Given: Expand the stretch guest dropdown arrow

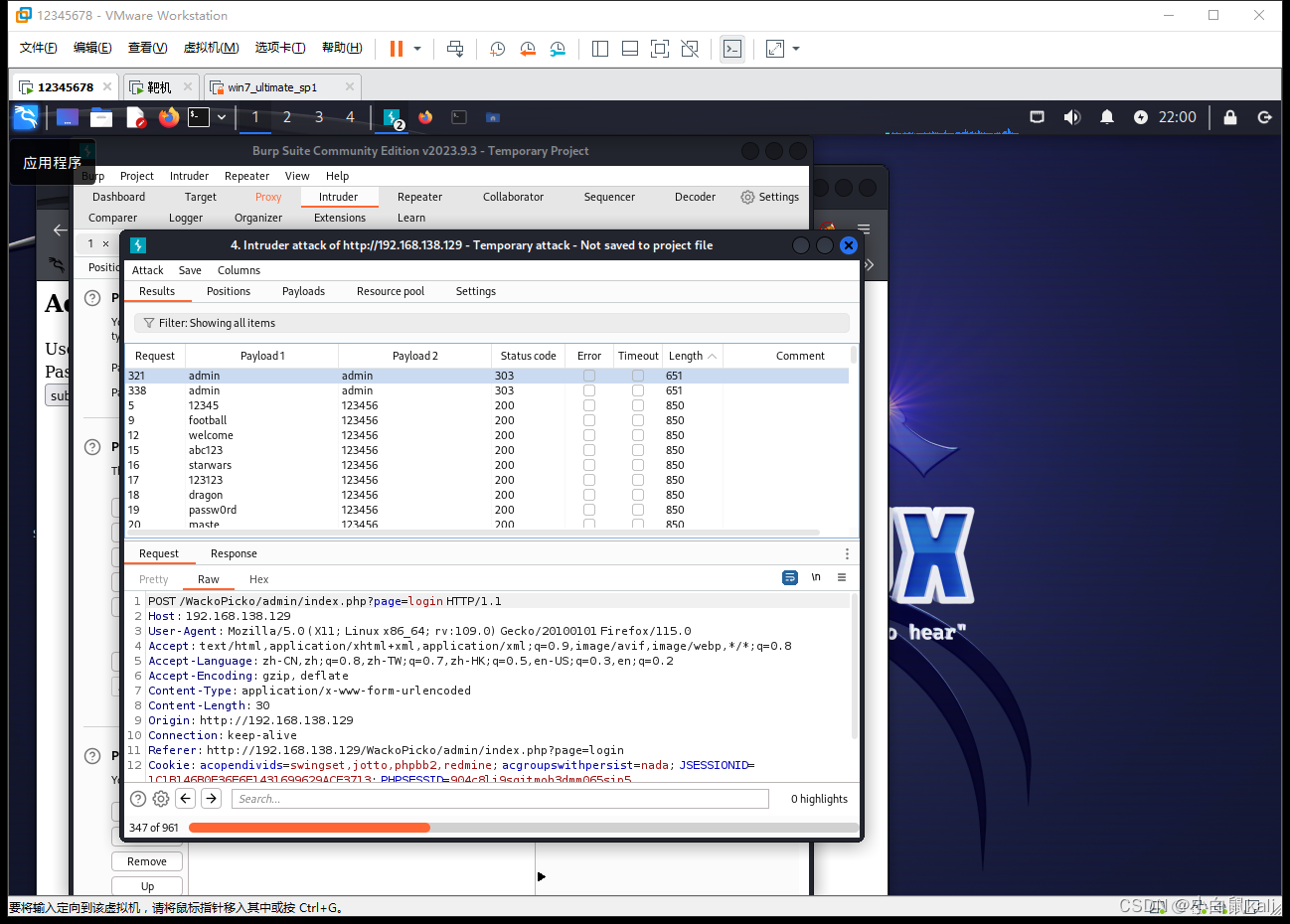Looking at the screenshot, I should tap(796, 49).
